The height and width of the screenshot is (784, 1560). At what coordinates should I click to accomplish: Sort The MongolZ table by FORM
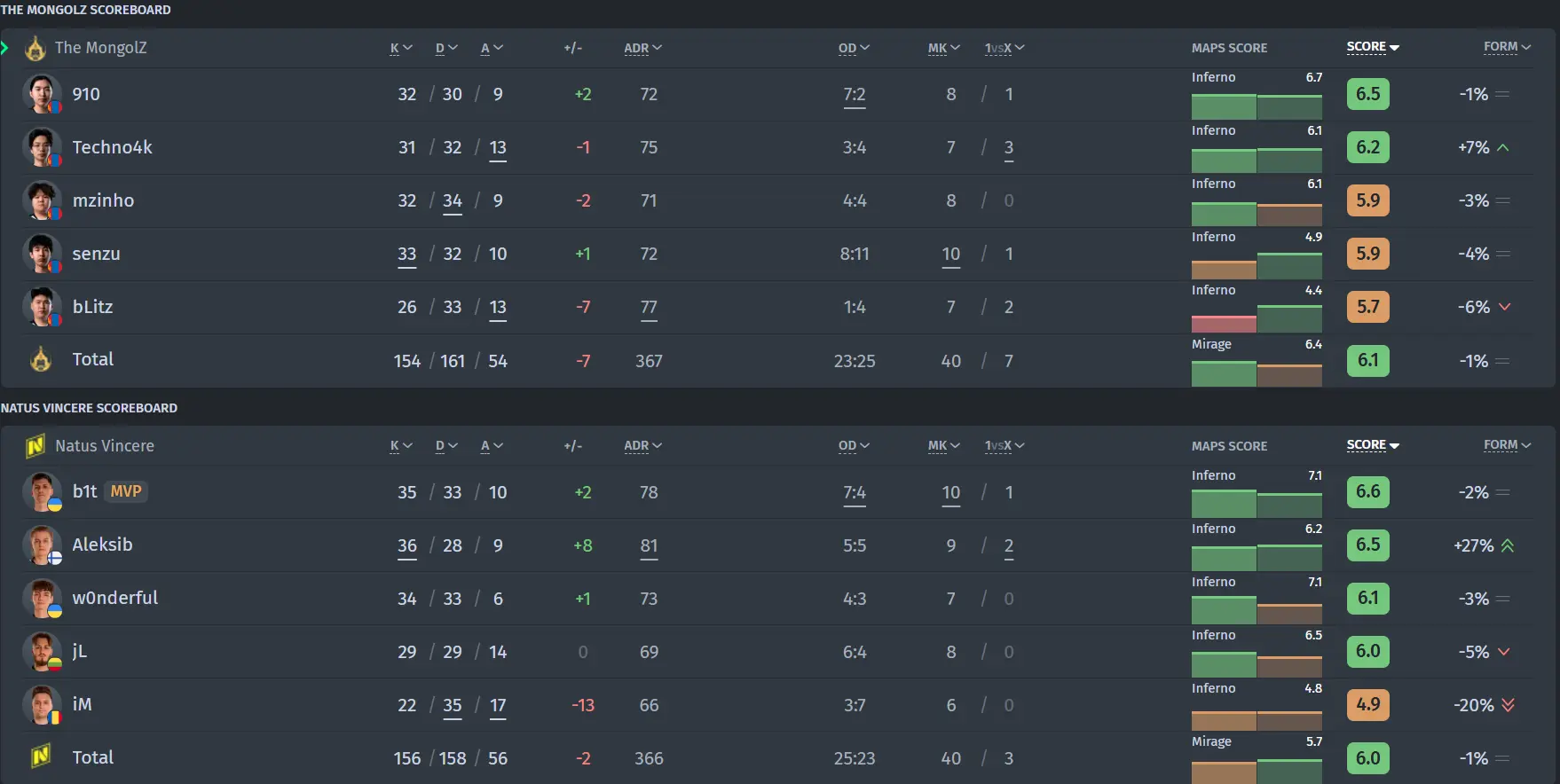click(x=1507, y=47)
